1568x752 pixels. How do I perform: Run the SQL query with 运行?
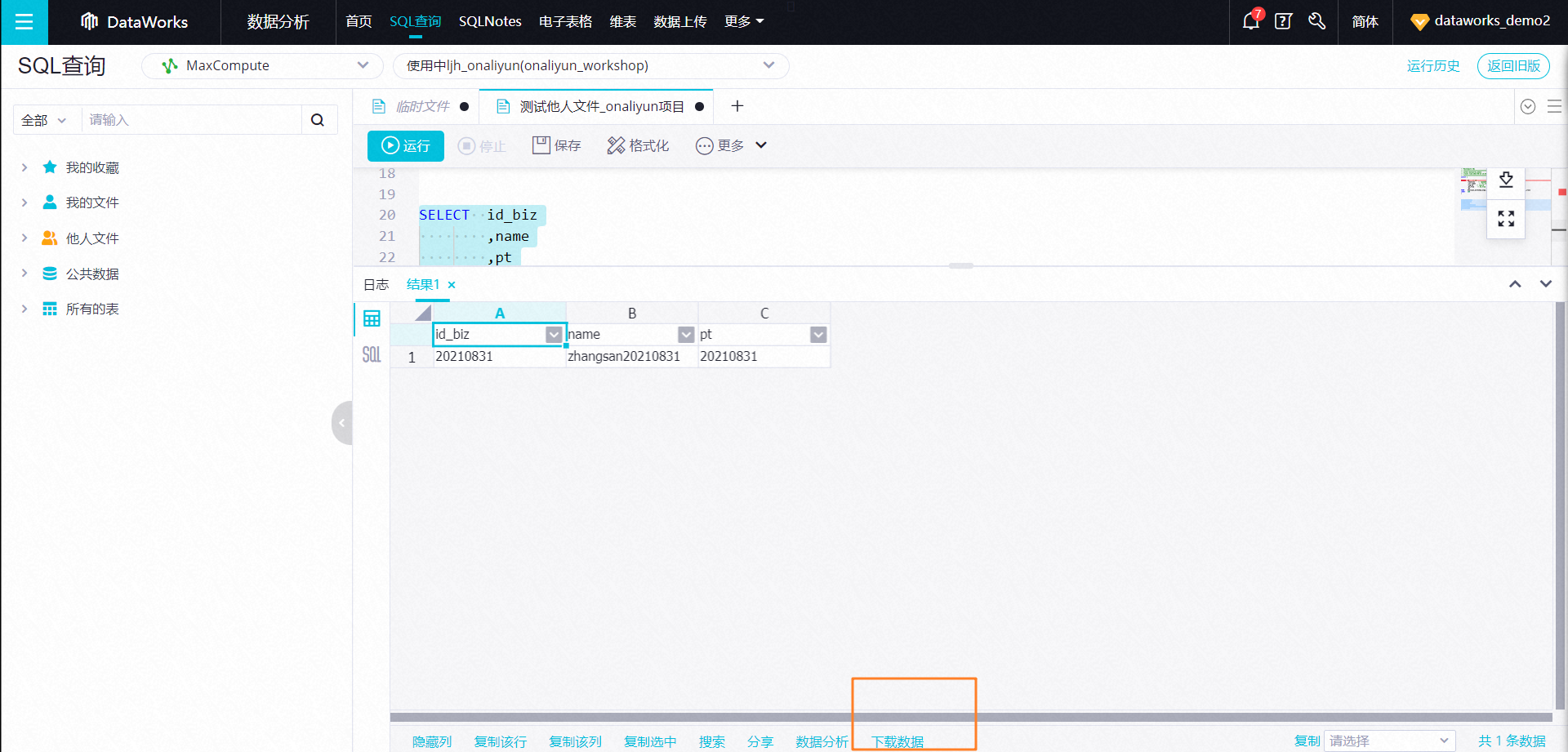coord(406,146)
